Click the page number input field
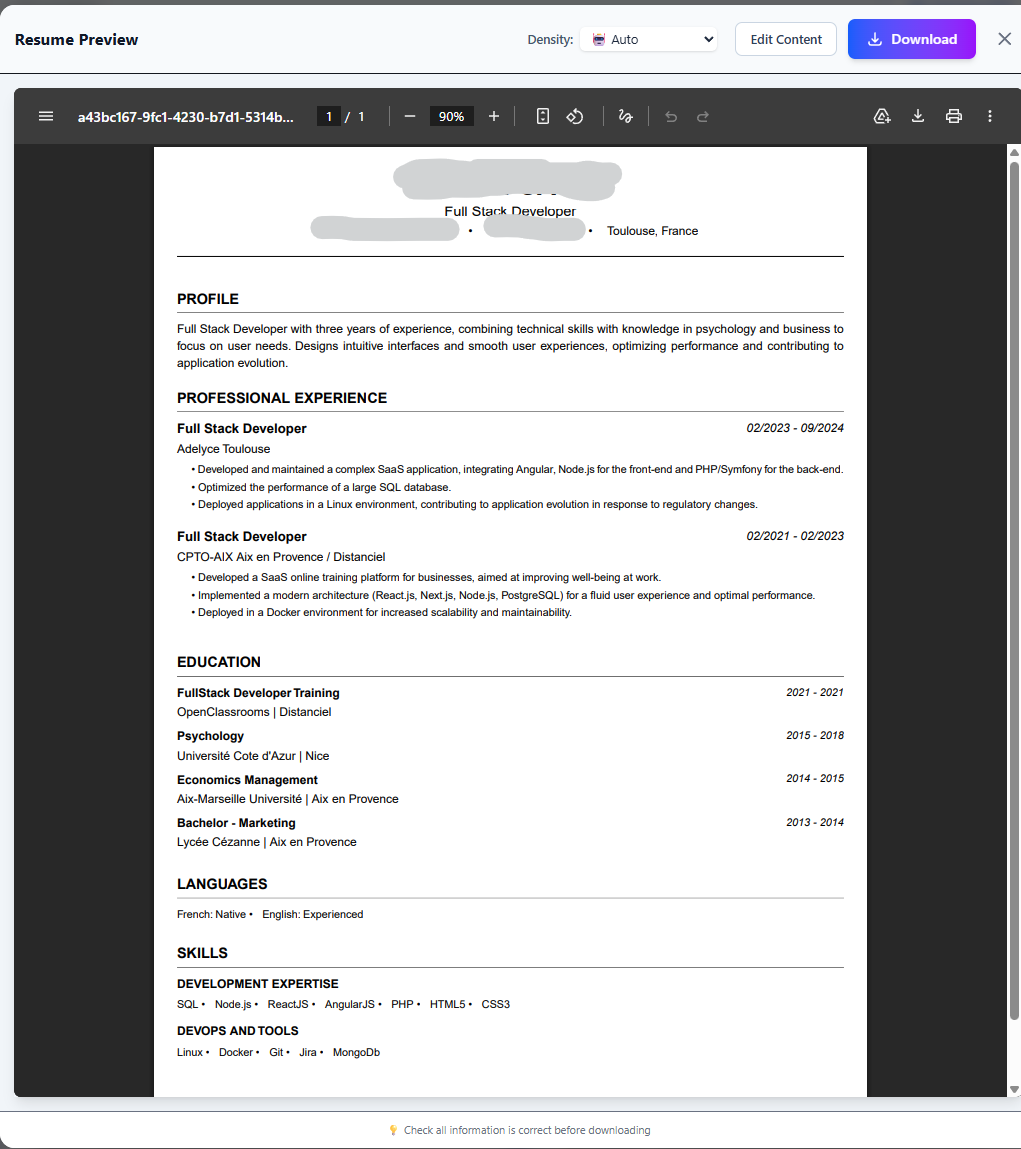Image resolution: width=1021 pixels, height=1149 pixels. (328, 117)
